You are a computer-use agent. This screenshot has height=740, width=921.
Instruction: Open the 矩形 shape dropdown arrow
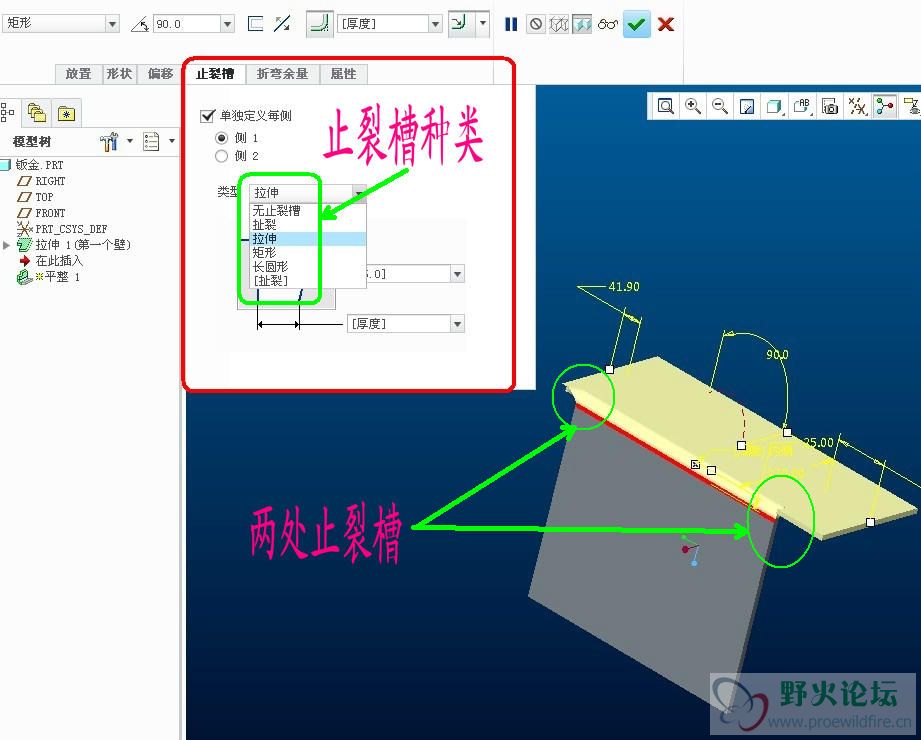coord(112,24)
